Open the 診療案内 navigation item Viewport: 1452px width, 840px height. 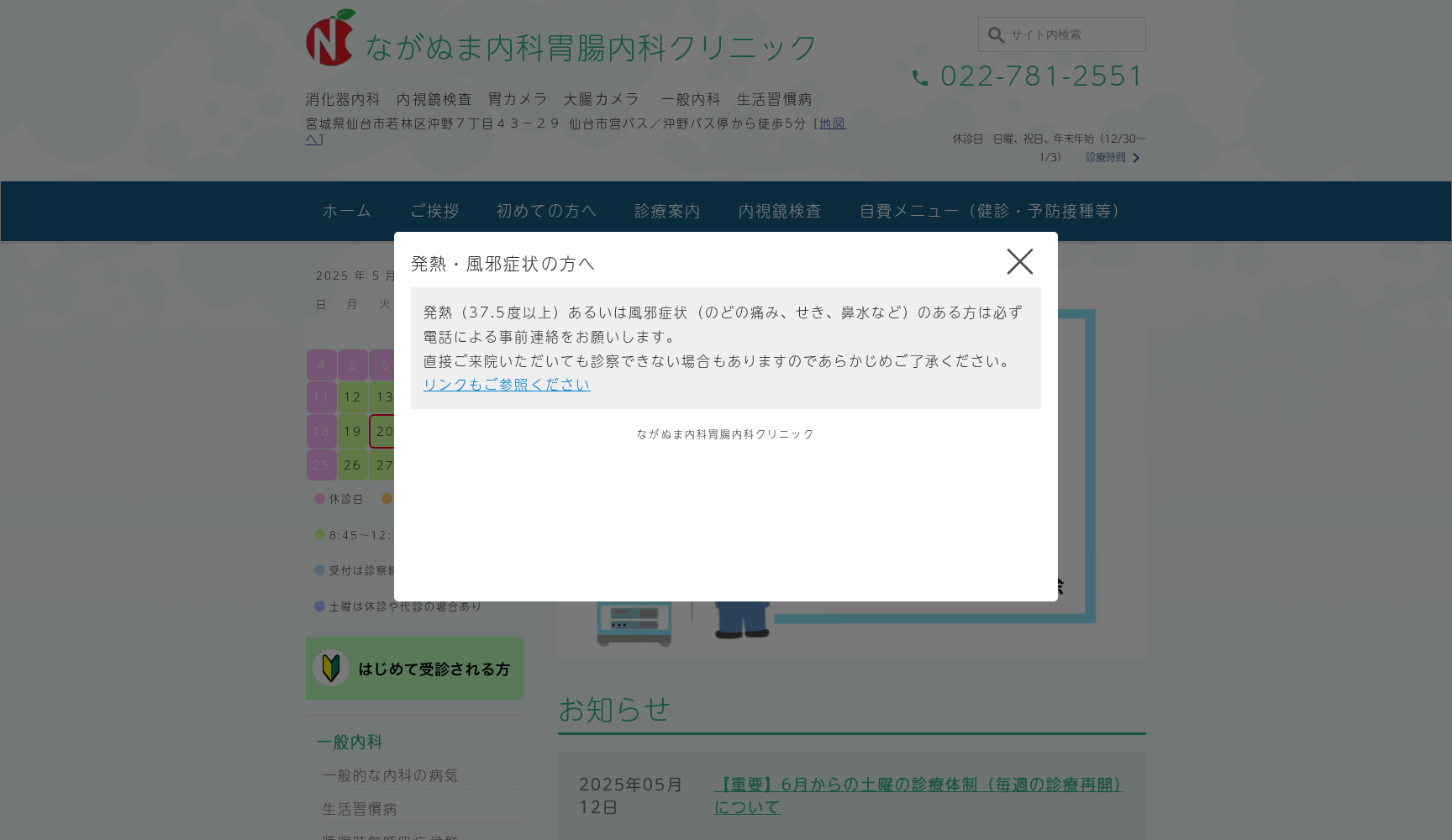click(667, 211)
